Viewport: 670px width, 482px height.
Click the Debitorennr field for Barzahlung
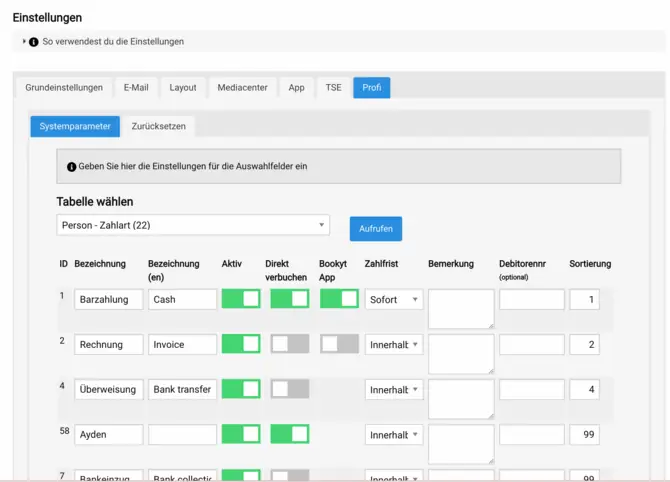[x=532, y=300]
